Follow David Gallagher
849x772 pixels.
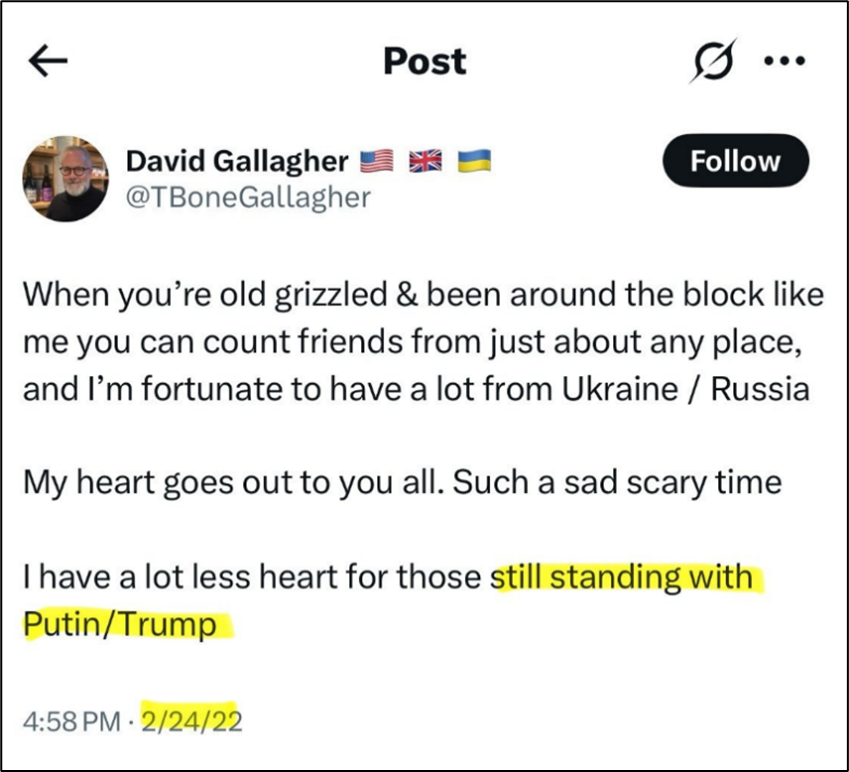click(x=735, y=162)
